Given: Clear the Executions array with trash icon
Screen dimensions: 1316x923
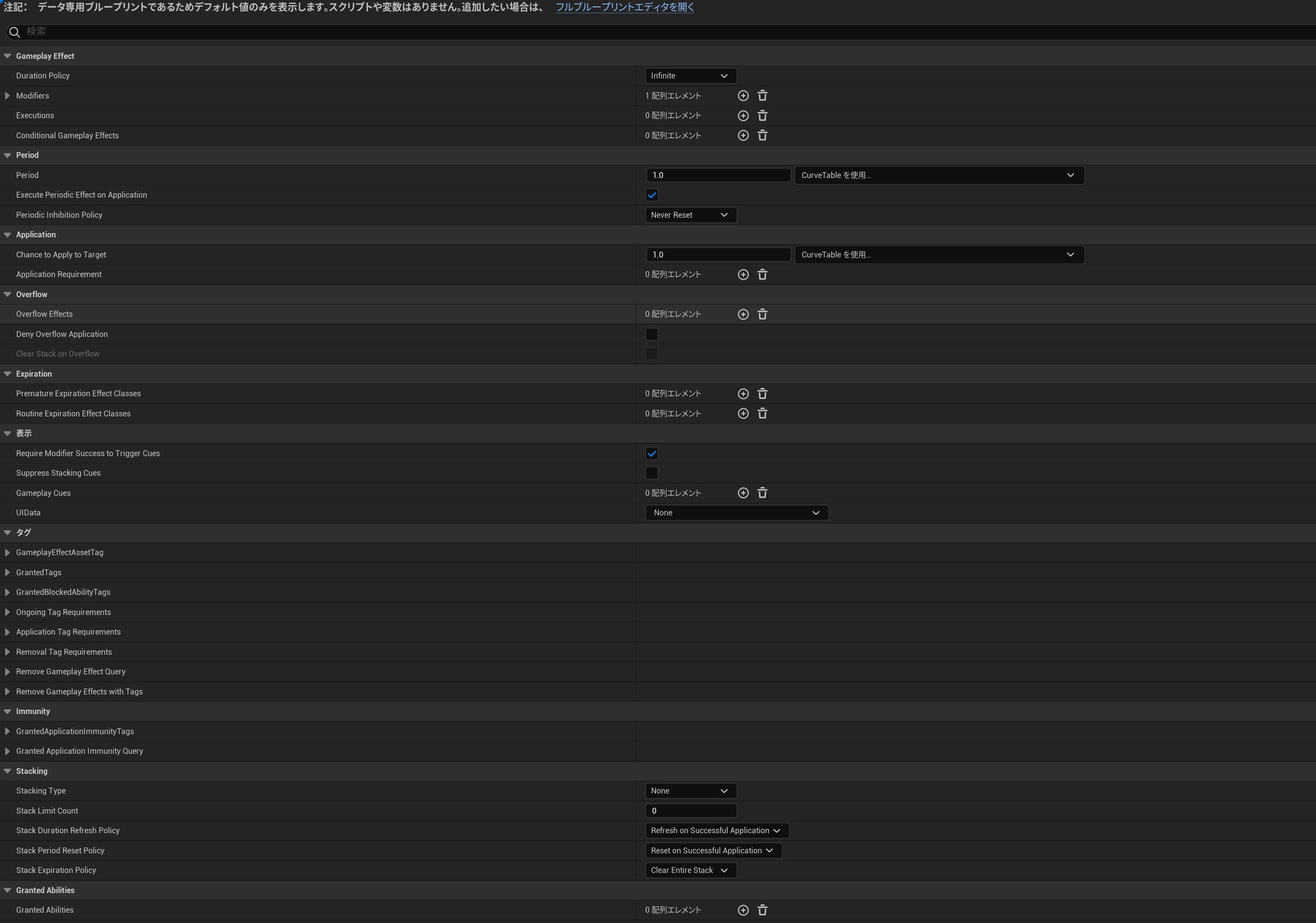Looking at the screenshot, I should coord(763,115).
